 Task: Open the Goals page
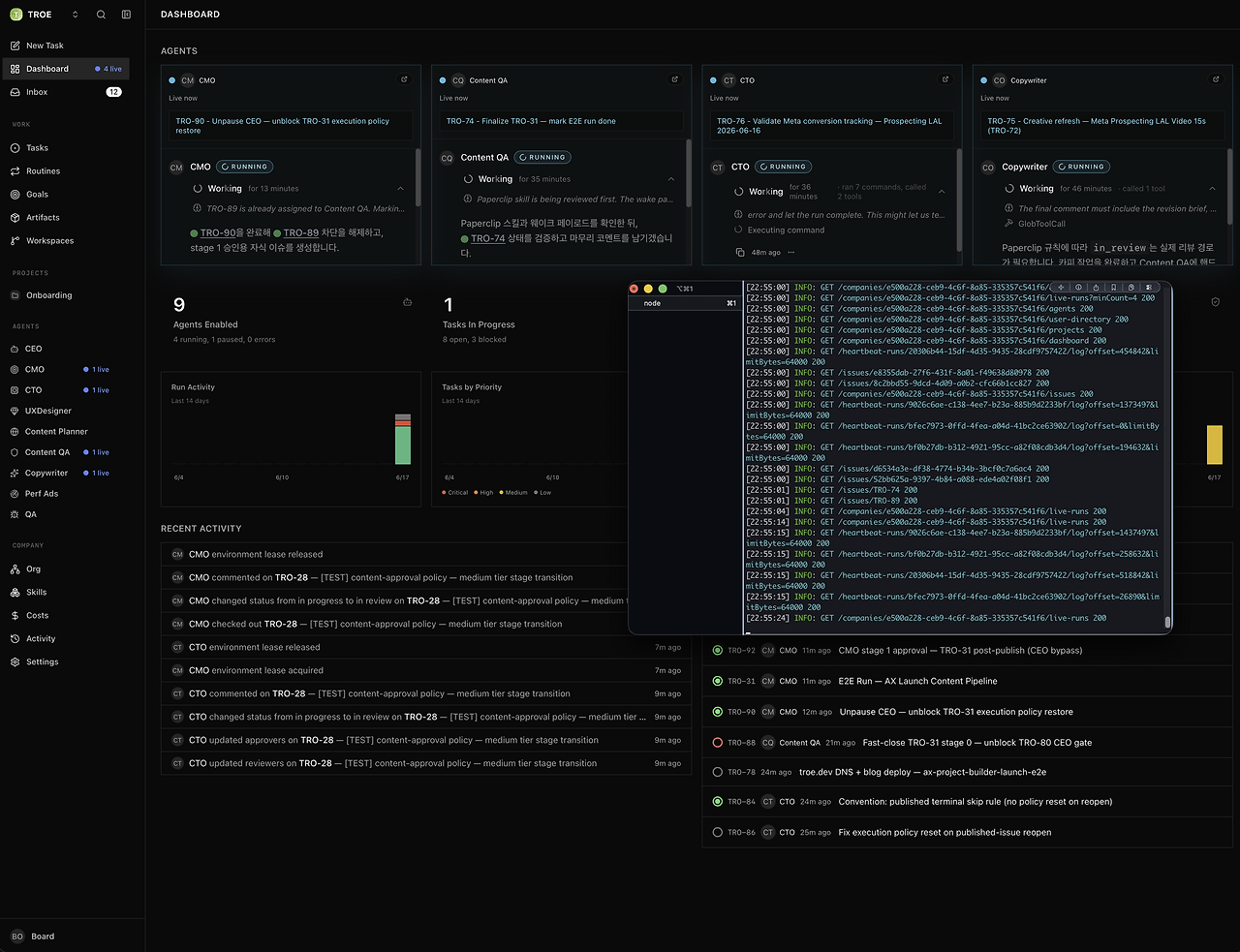[x=65, y=195]
